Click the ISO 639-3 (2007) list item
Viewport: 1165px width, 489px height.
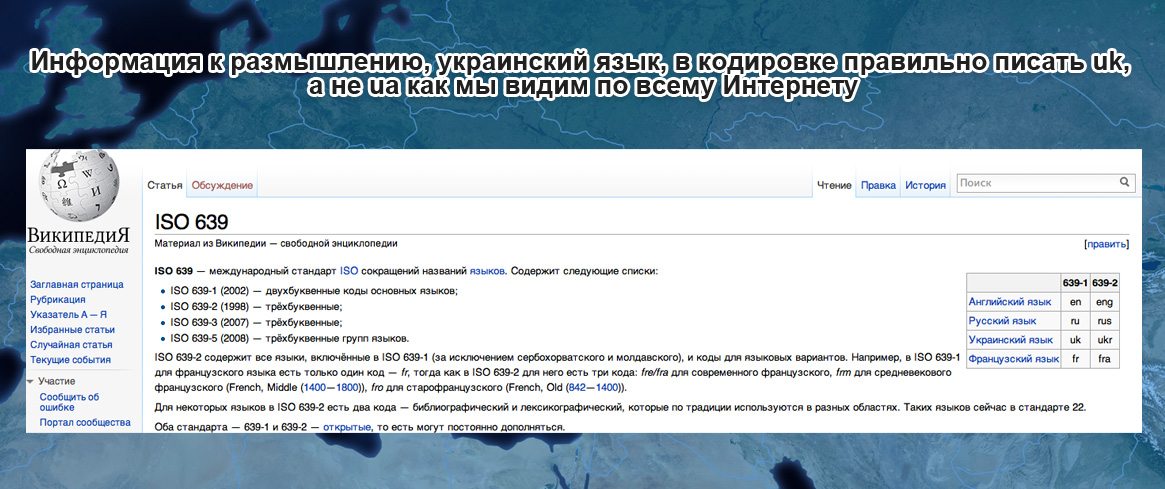[256, 323]
